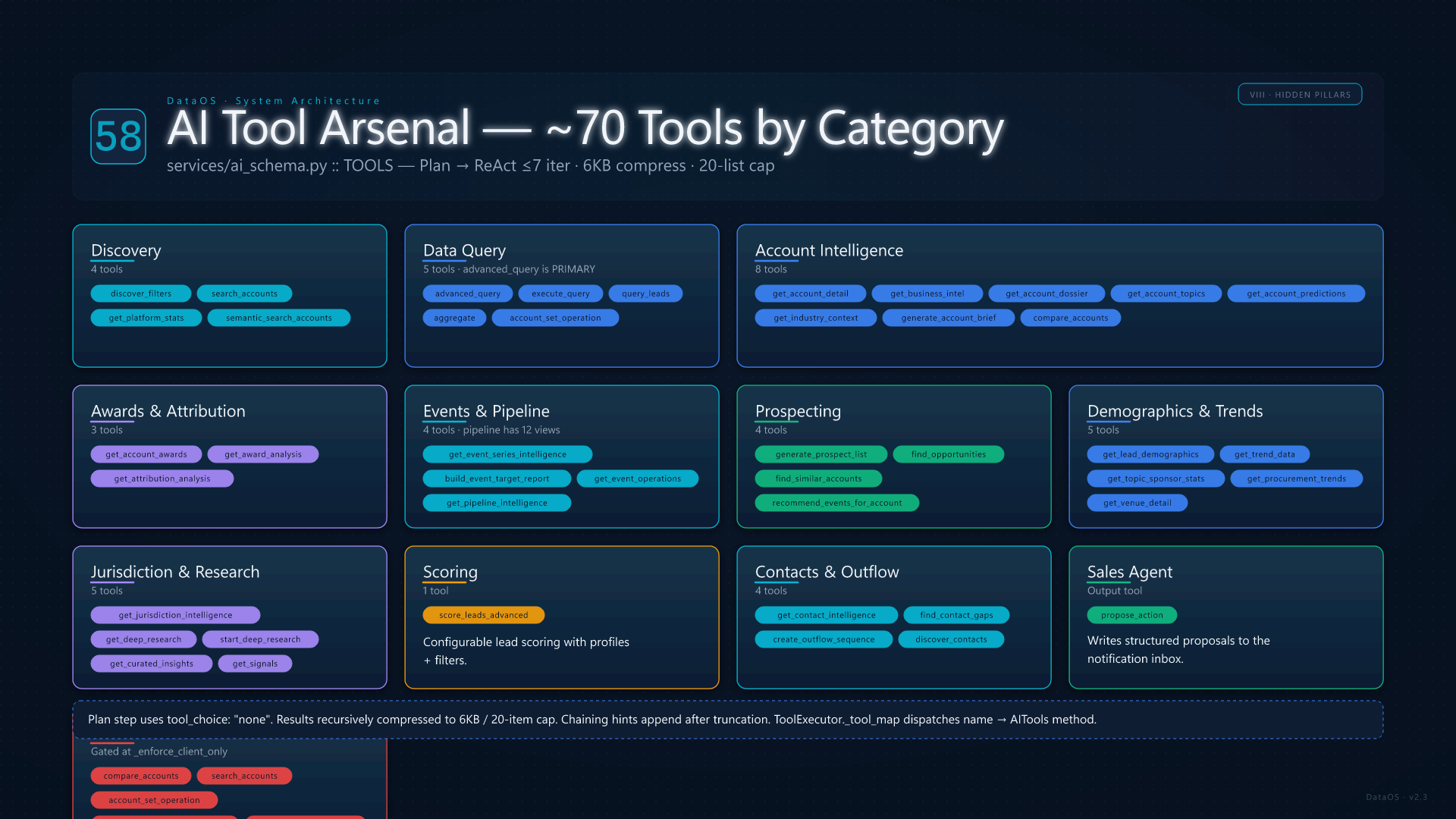Screen dimensions: 1456x819
Task: Click the generate_account_brief pill
Action: pyautogui.click(x=949, y=318)
